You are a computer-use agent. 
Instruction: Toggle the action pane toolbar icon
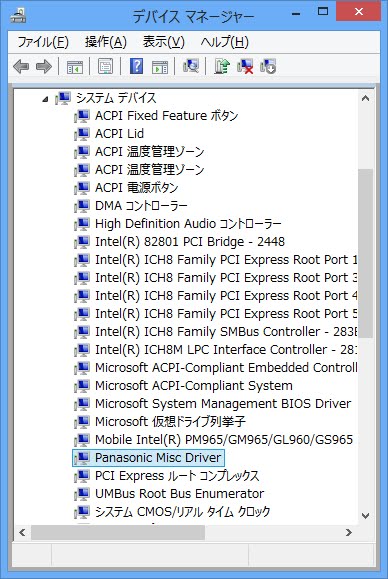tap(160, 67)
